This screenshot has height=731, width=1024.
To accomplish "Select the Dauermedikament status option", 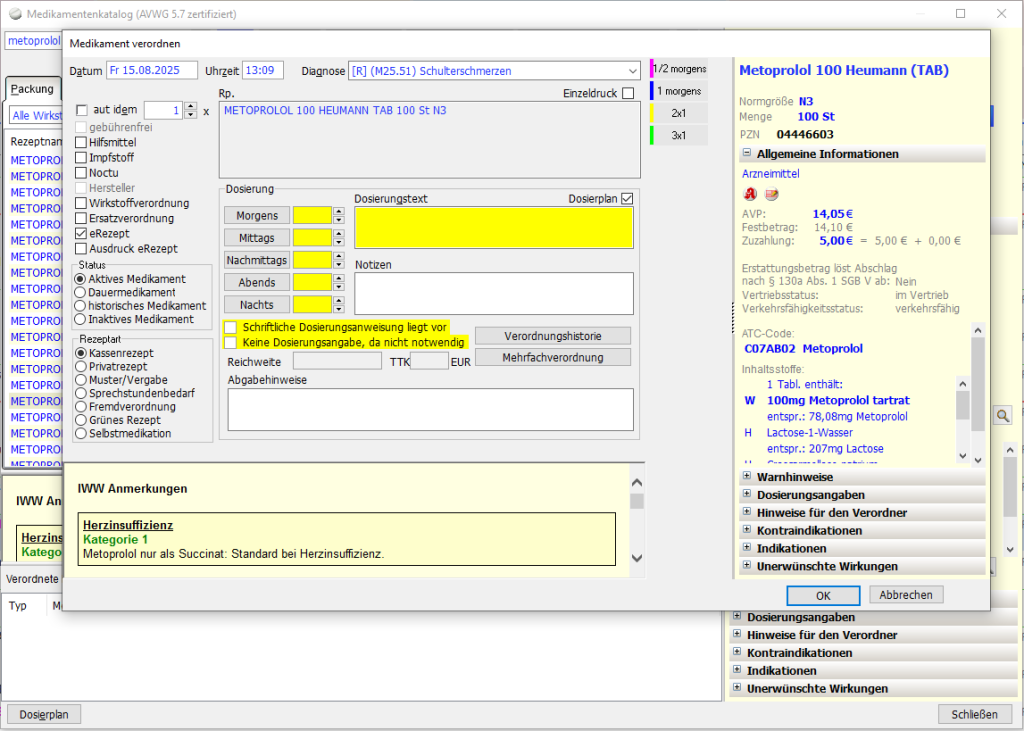I will tap(81, 293).
